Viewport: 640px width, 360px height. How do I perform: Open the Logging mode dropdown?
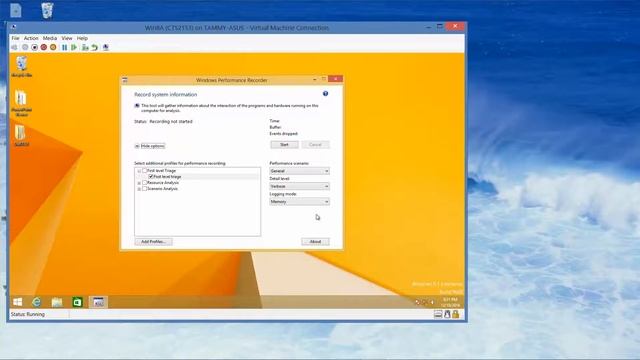click(299, 202)
